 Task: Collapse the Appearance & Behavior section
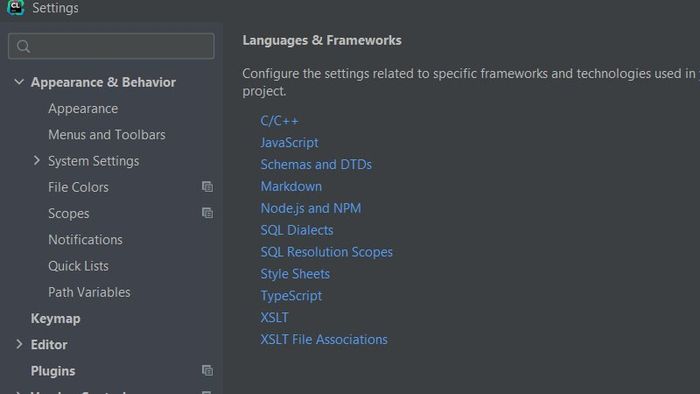tap(19, 82)
